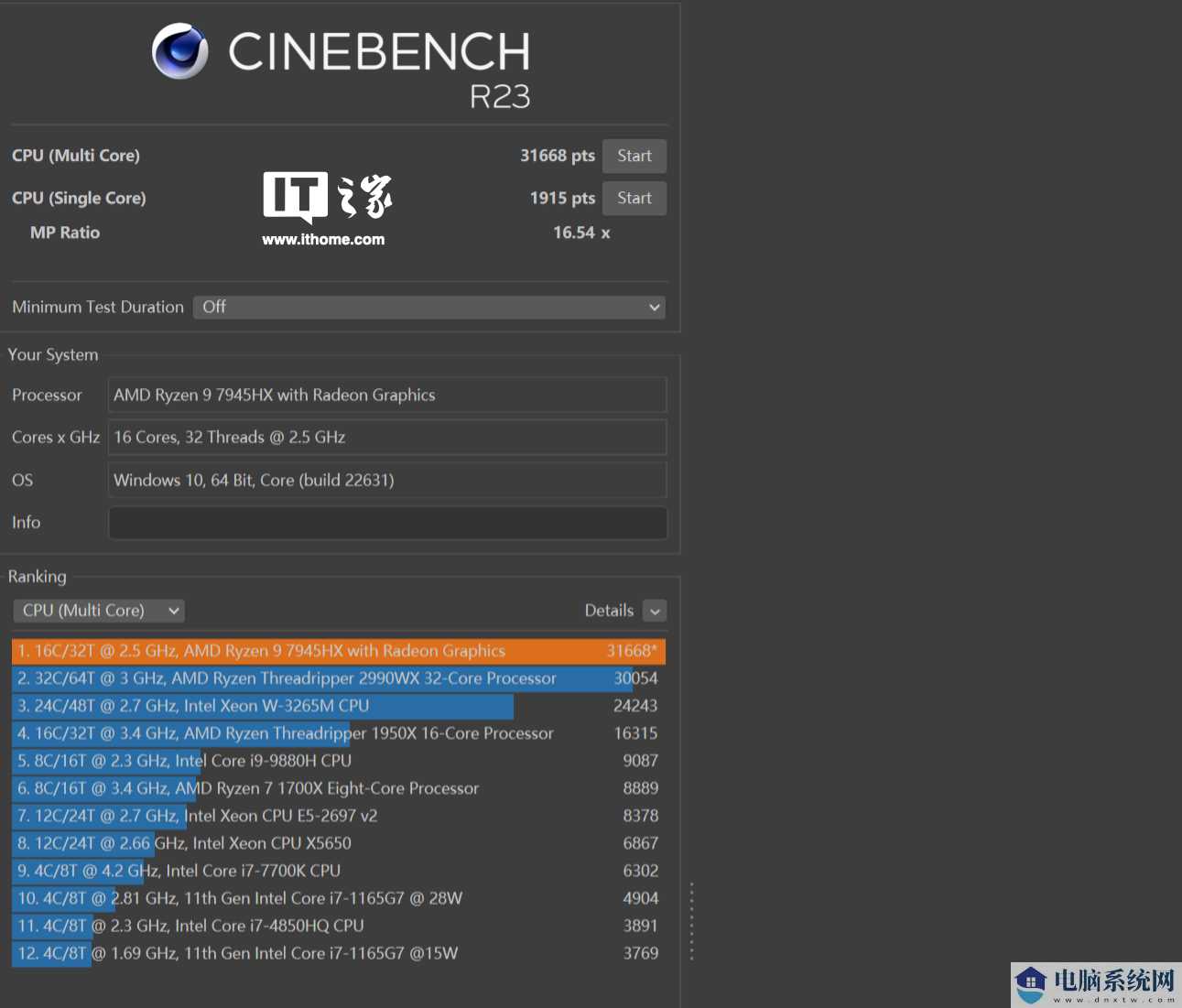Screen dimensions: 1182x1008
Task: Select ranking row 12 i7-1165G7 @15W
Action: (339, 953)
